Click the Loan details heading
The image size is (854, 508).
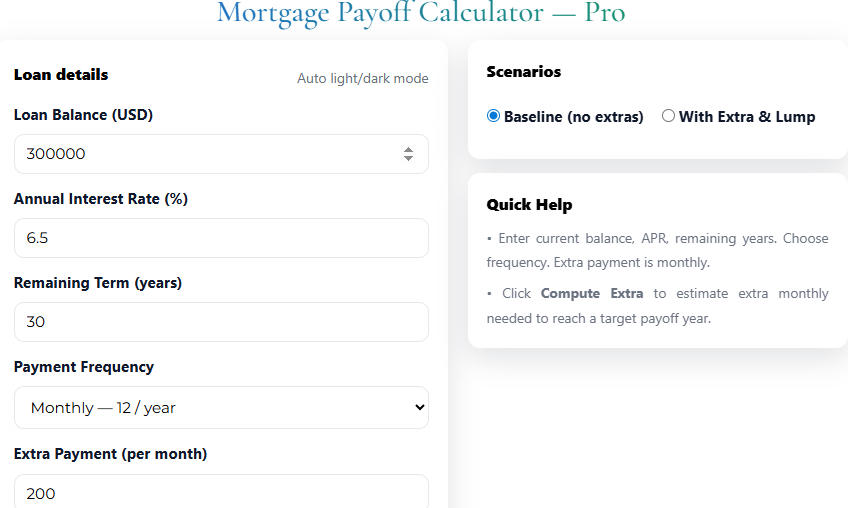[61, 75]
